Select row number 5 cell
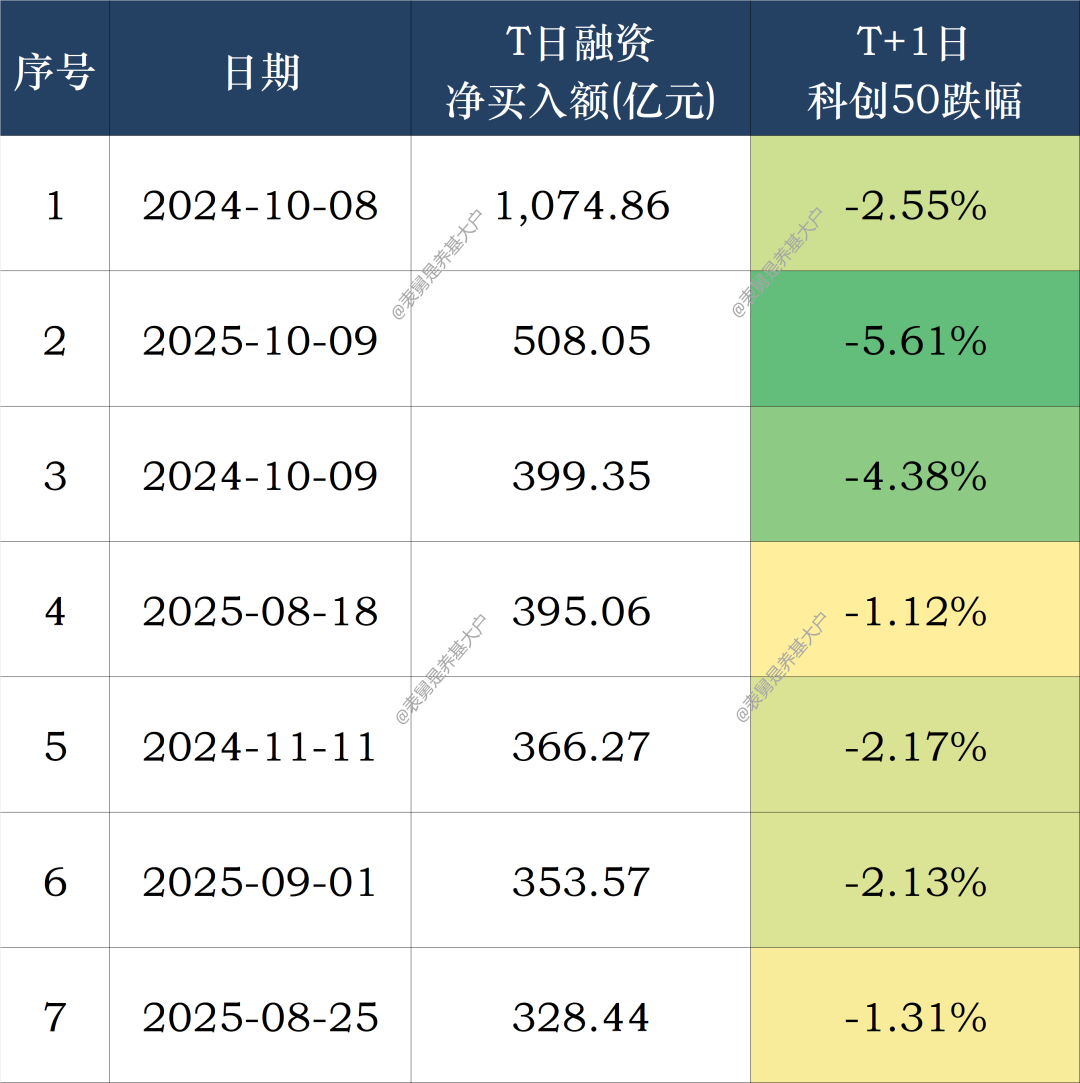The height and width of the screenshot is (1083, 1080). (x=55, y=747)
